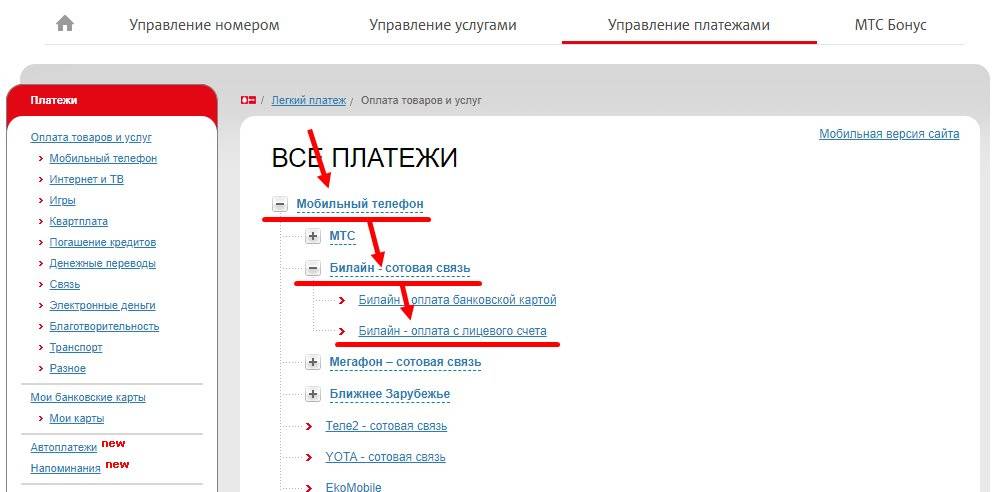
Task: Choose Теле2 - сотовая связь link
Action: tap(386, 426)
